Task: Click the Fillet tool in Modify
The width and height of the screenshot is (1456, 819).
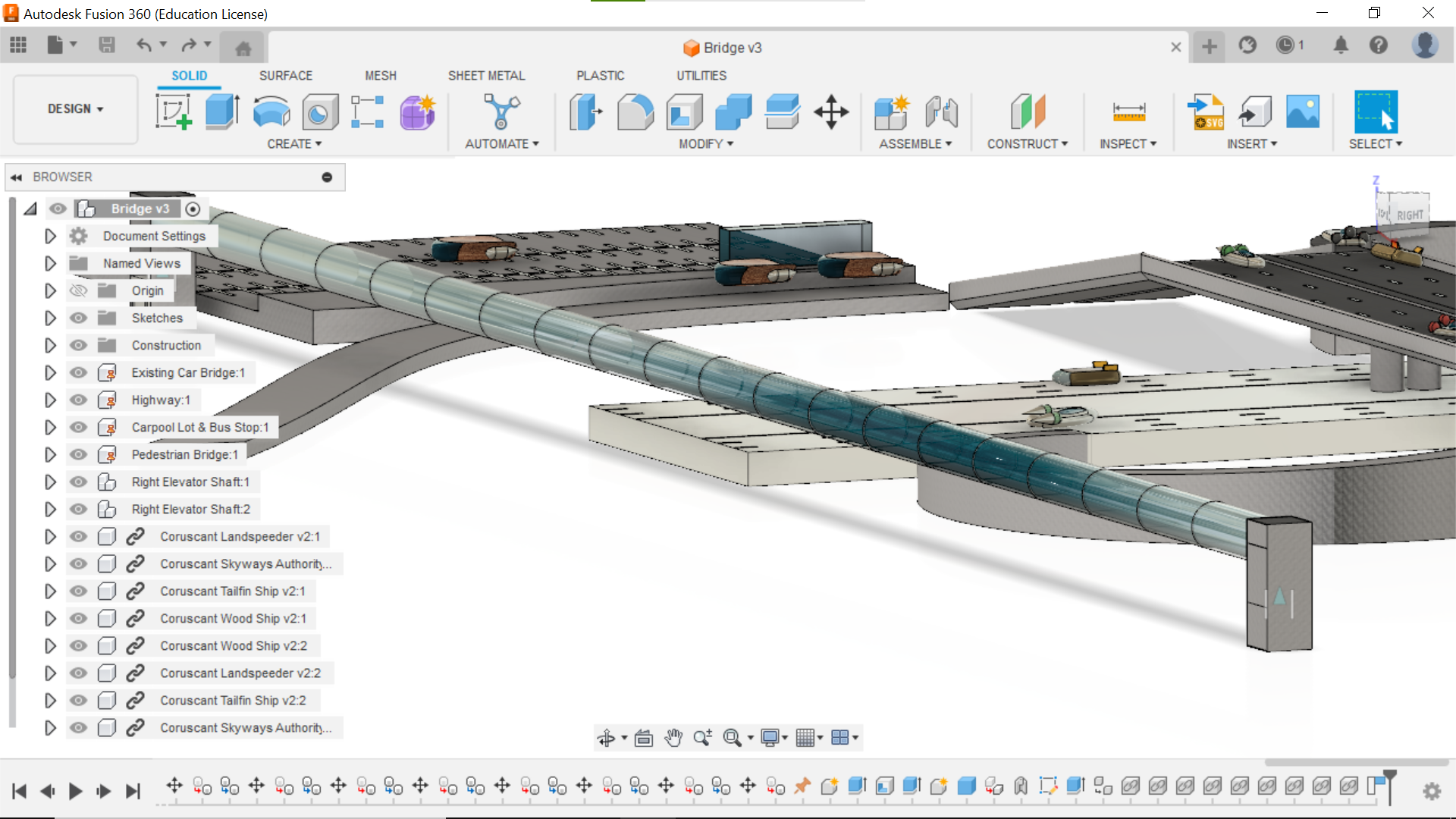Action: [635, 112]
